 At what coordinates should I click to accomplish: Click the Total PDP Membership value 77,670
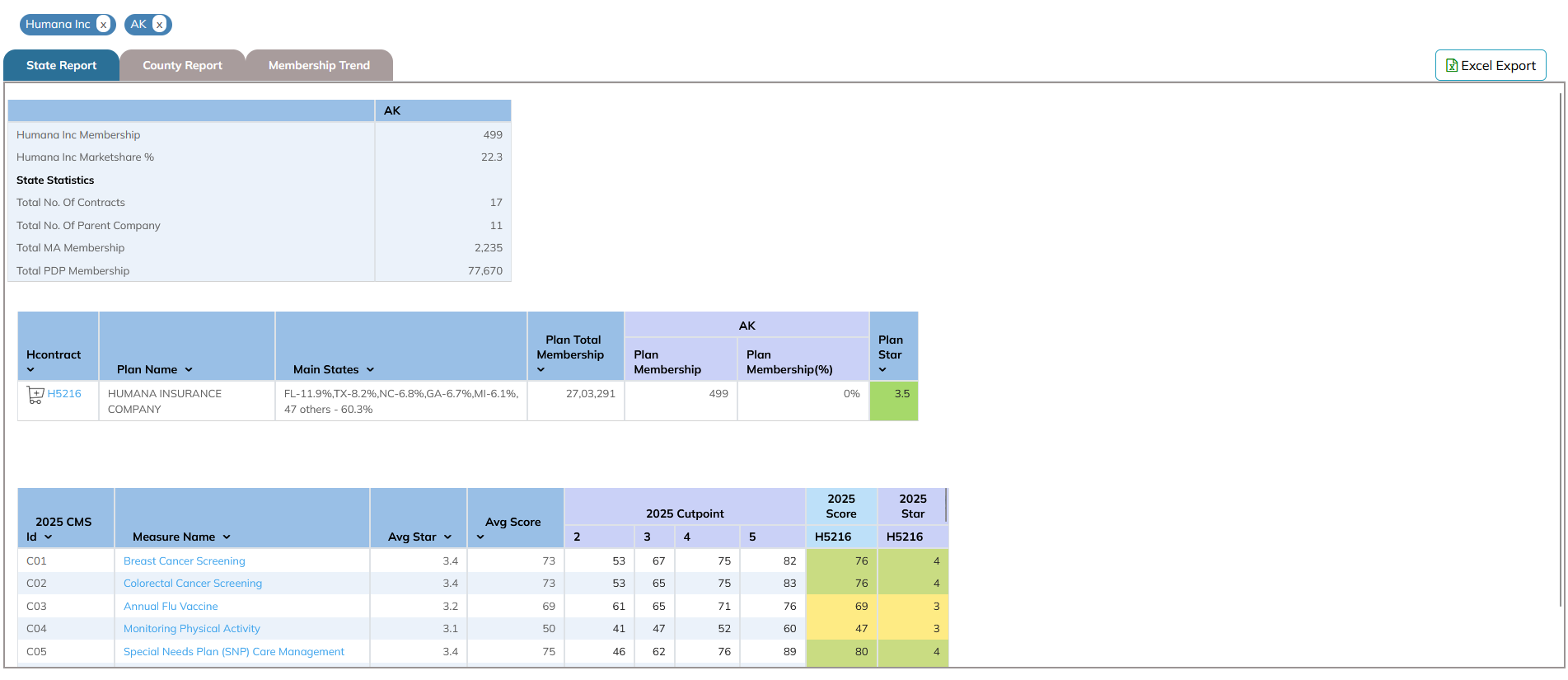click(485, 271)
